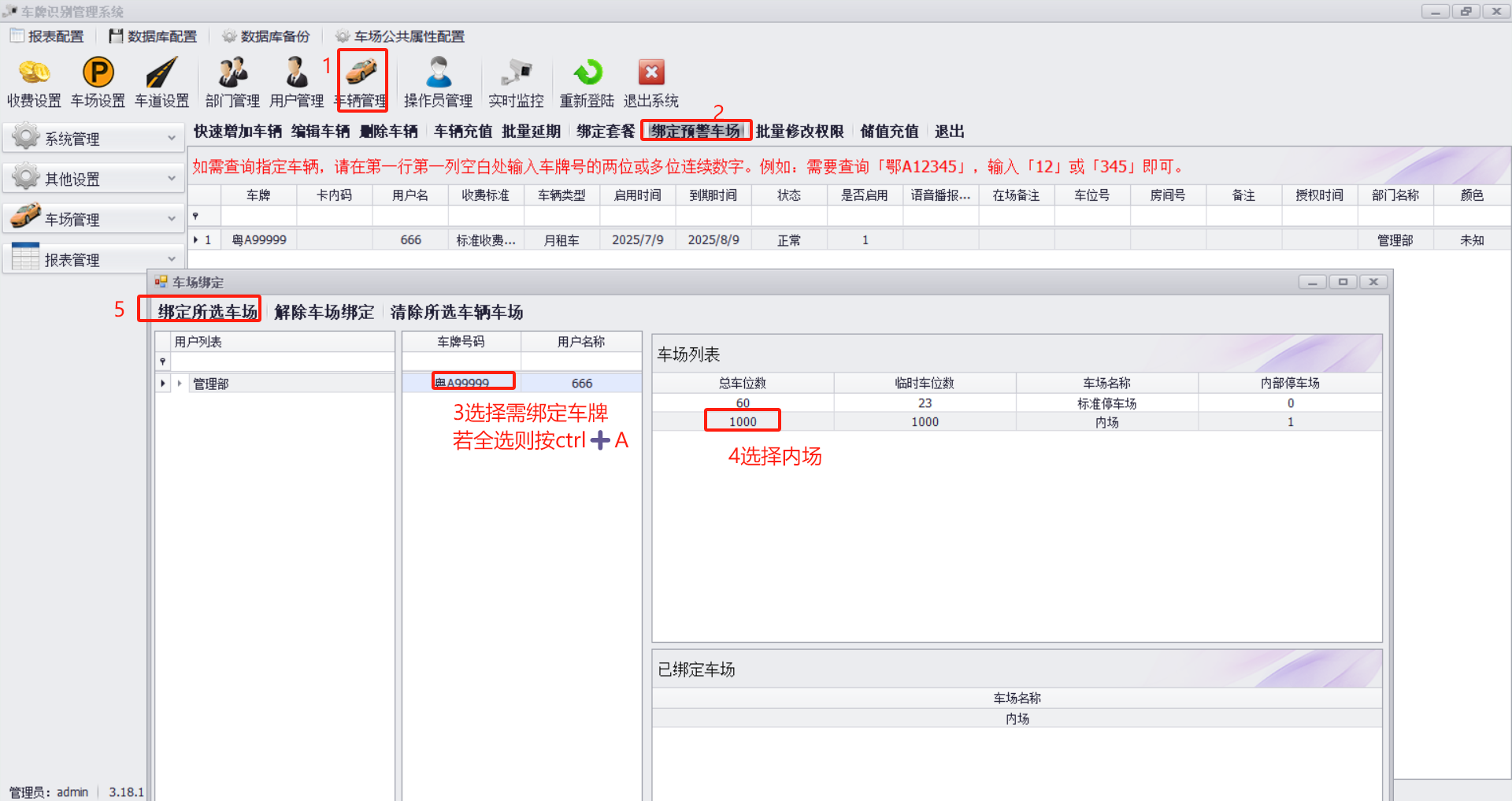Expand the 管理部 tree node
This screenshot has height=801, width=1512.
coord(180,384)
